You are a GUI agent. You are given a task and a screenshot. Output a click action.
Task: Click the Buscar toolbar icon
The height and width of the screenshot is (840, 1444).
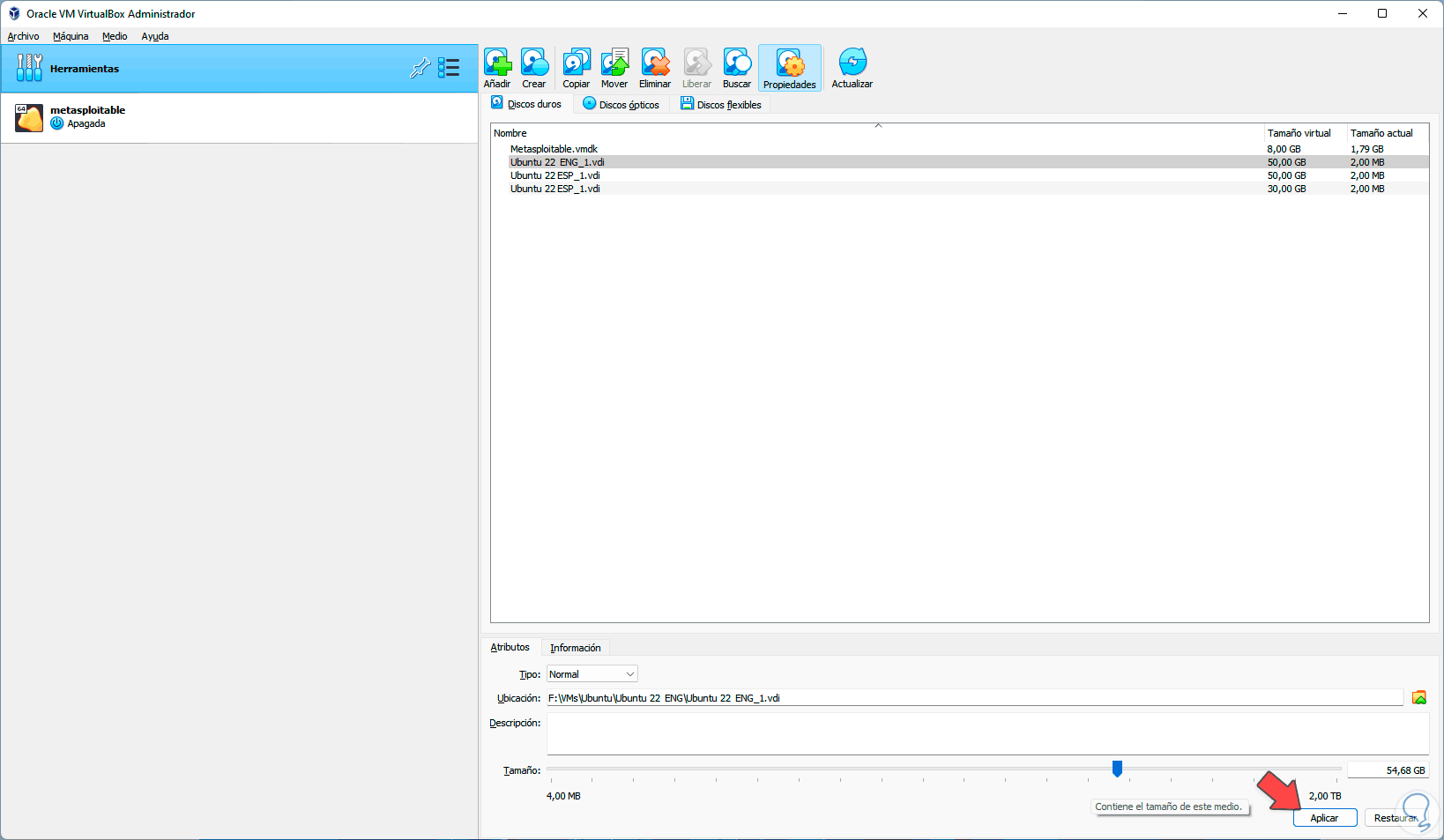point(737,68)
